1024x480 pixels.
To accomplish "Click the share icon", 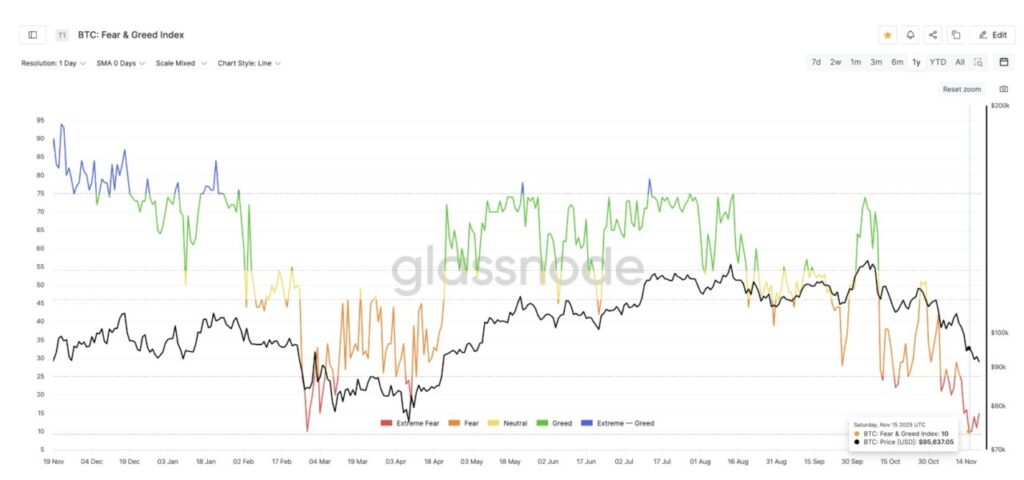I will click(x=933, y=35).
